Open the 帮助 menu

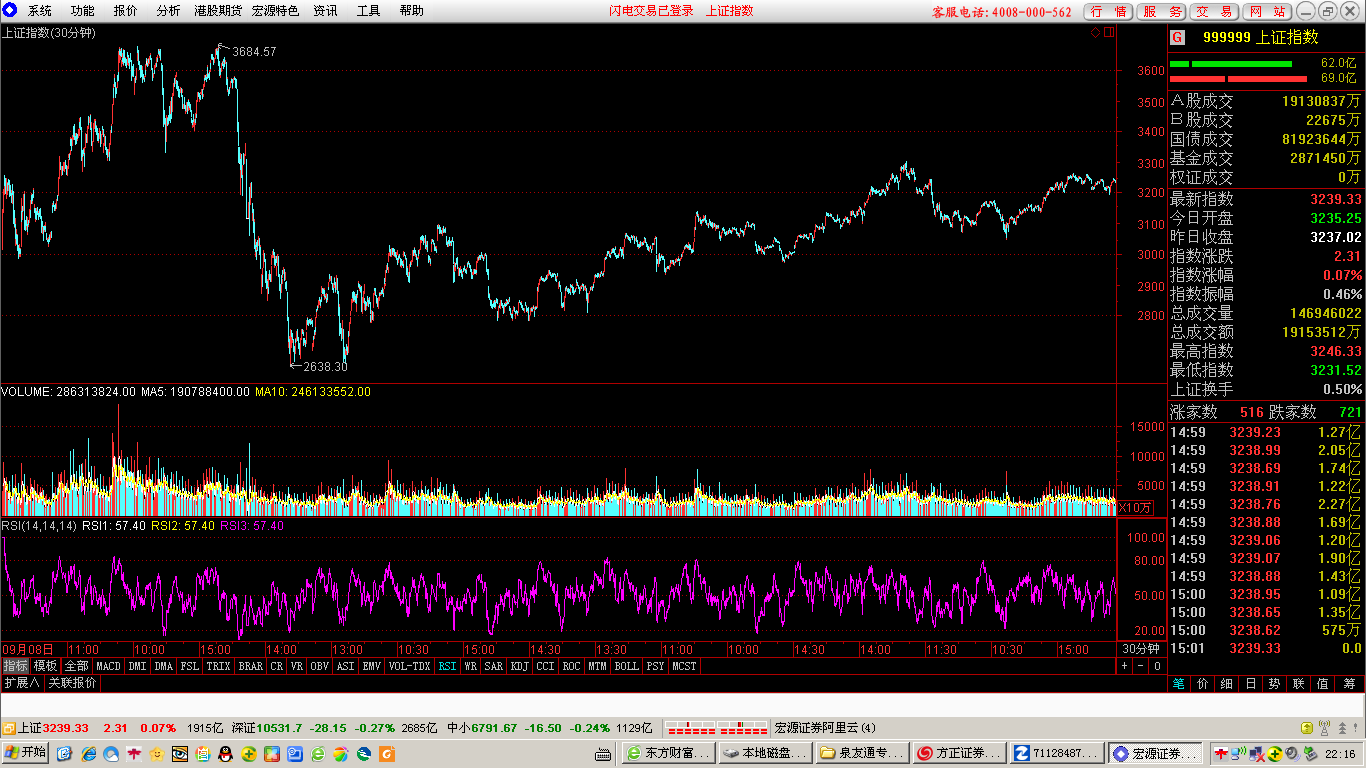[x=411, y=11]
